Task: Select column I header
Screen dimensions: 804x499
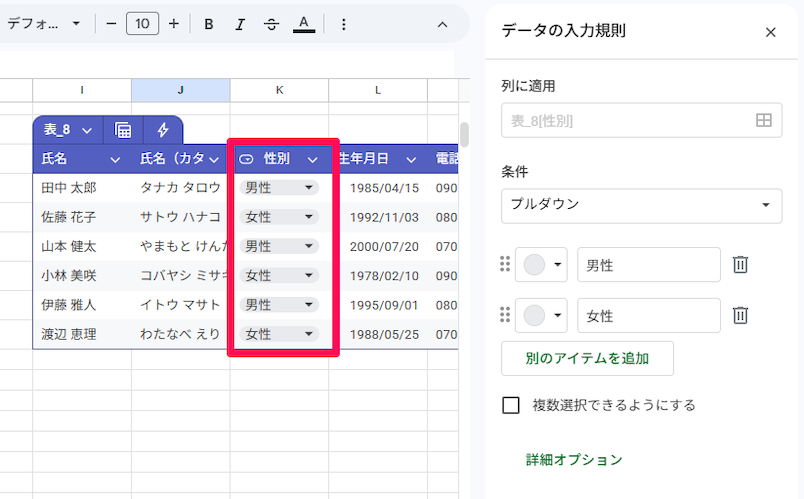Action: click(x=82, y=90)
